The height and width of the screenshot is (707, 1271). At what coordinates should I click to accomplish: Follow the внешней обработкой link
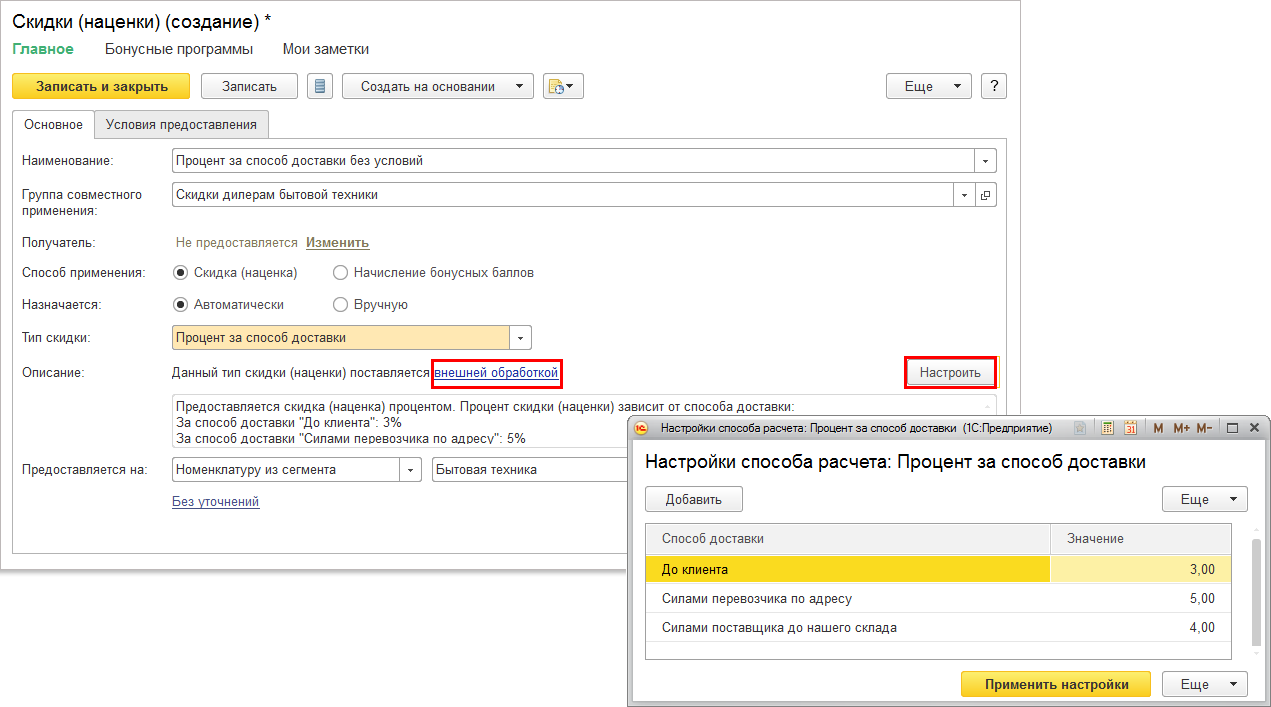click(x=495, y=373)
